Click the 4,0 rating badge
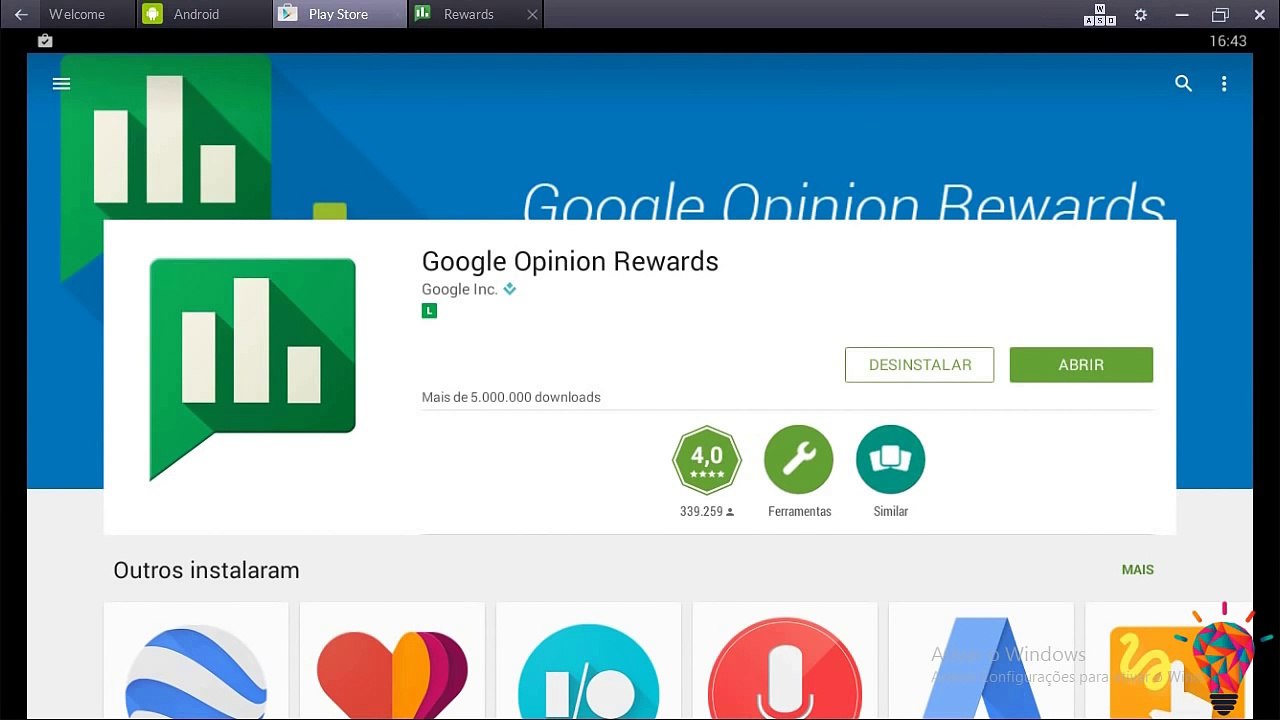This screenshot has height=720, width=1280. pyautogui.click(x=707, y=460)
